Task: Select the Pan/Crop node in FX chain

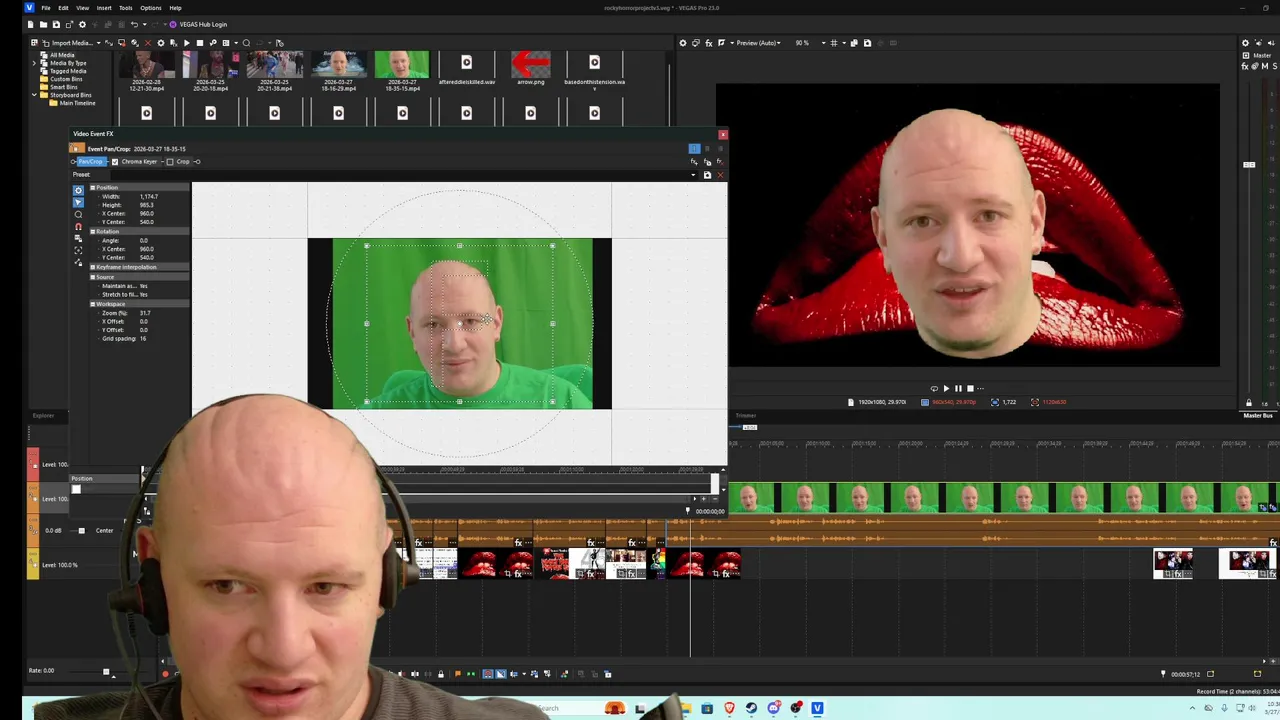Action: click(90, 161)
